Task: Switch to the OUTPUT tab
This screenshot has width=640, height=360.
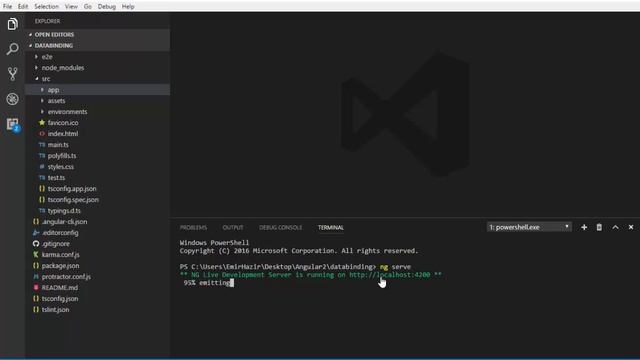Action: pyautogui.click(x=233, y=228)
